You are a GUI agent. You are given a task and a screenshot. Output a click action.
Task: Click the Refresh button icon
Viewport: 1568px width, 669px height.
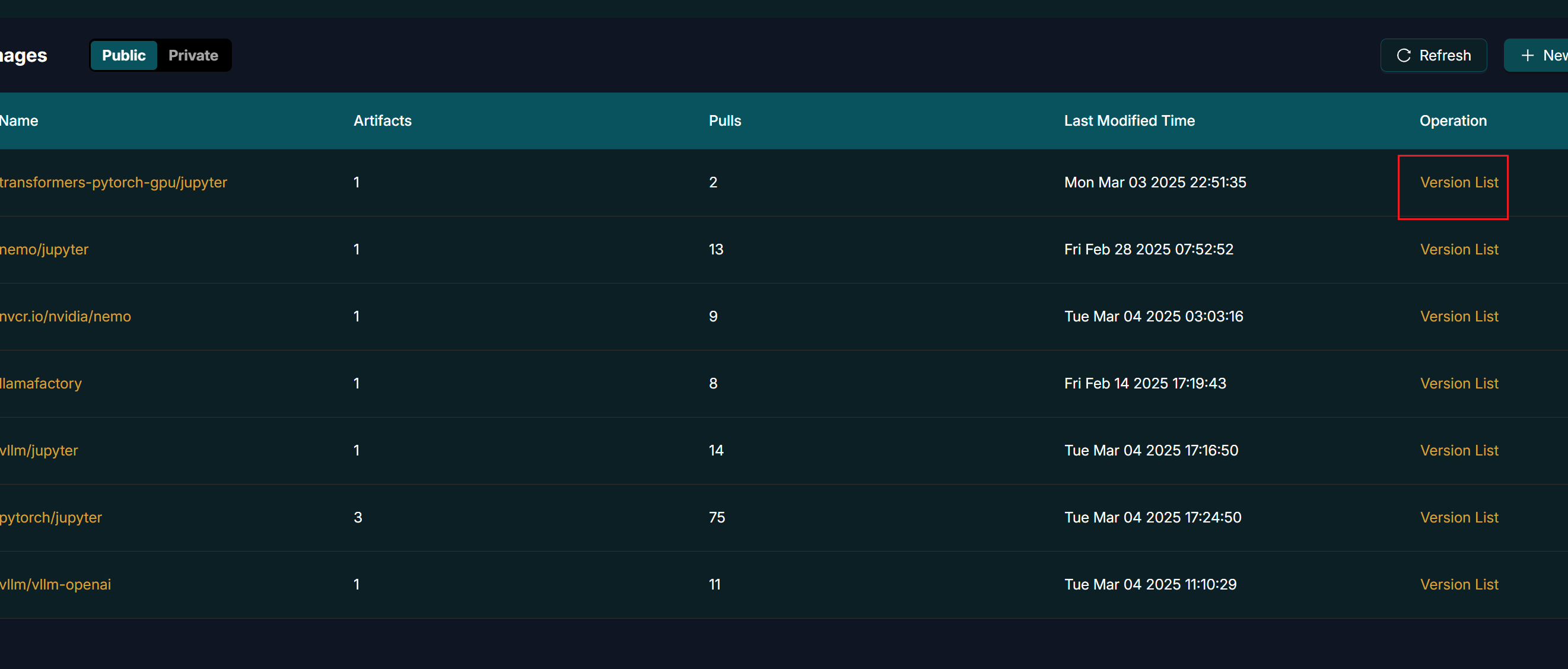pyautogui.click(x=1404, y=55)
